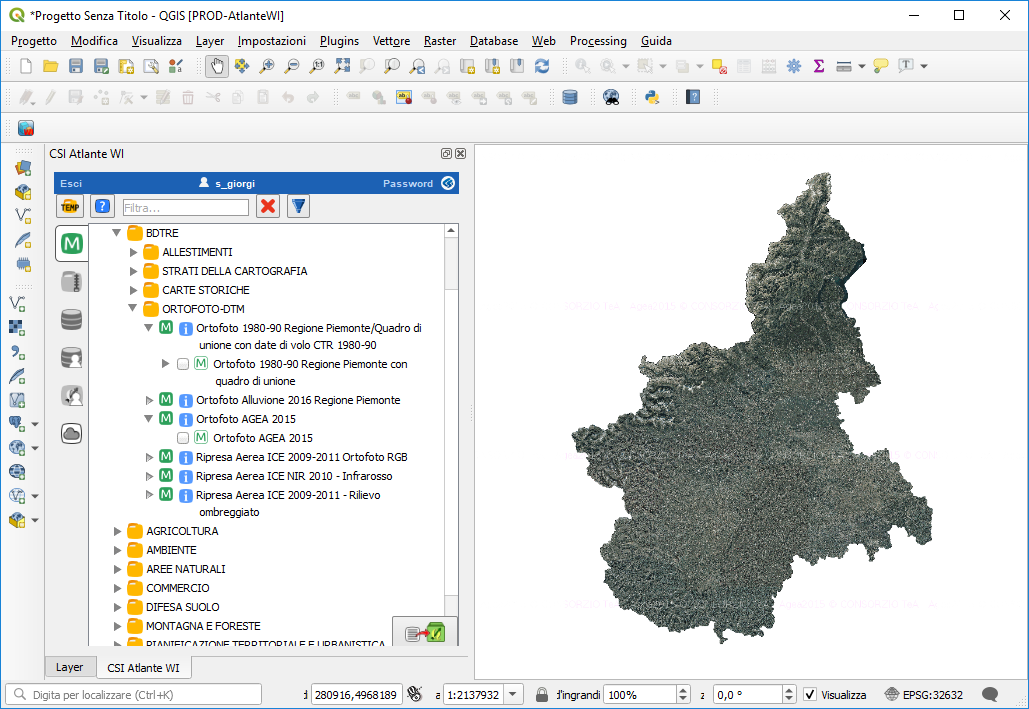The image size is (1029, 709).
Task: Click the red X clear filter icon
Action: [268, 207]
